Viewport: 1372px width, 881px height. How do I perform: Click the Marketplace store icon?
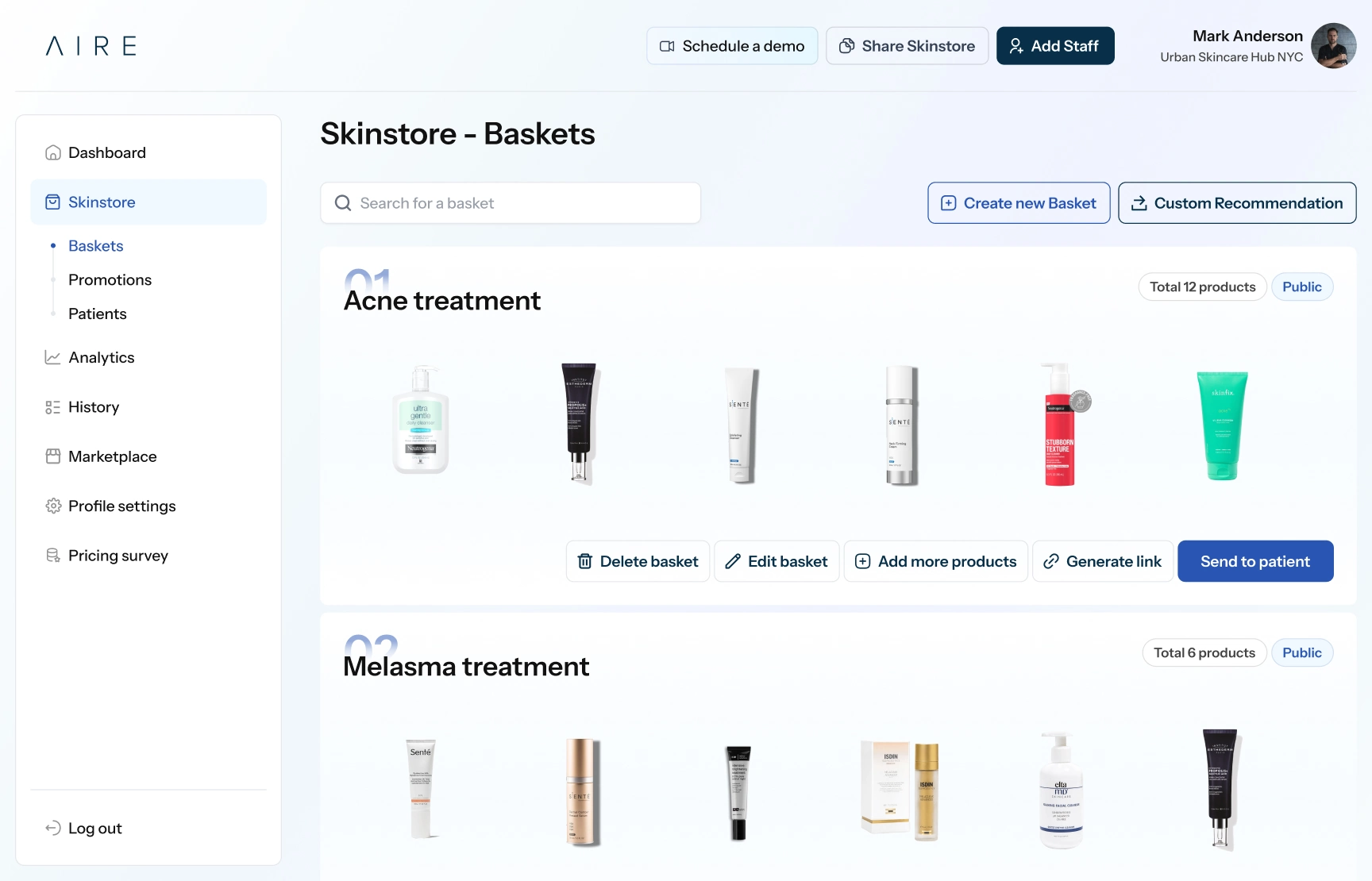click(x=53, y=456)
